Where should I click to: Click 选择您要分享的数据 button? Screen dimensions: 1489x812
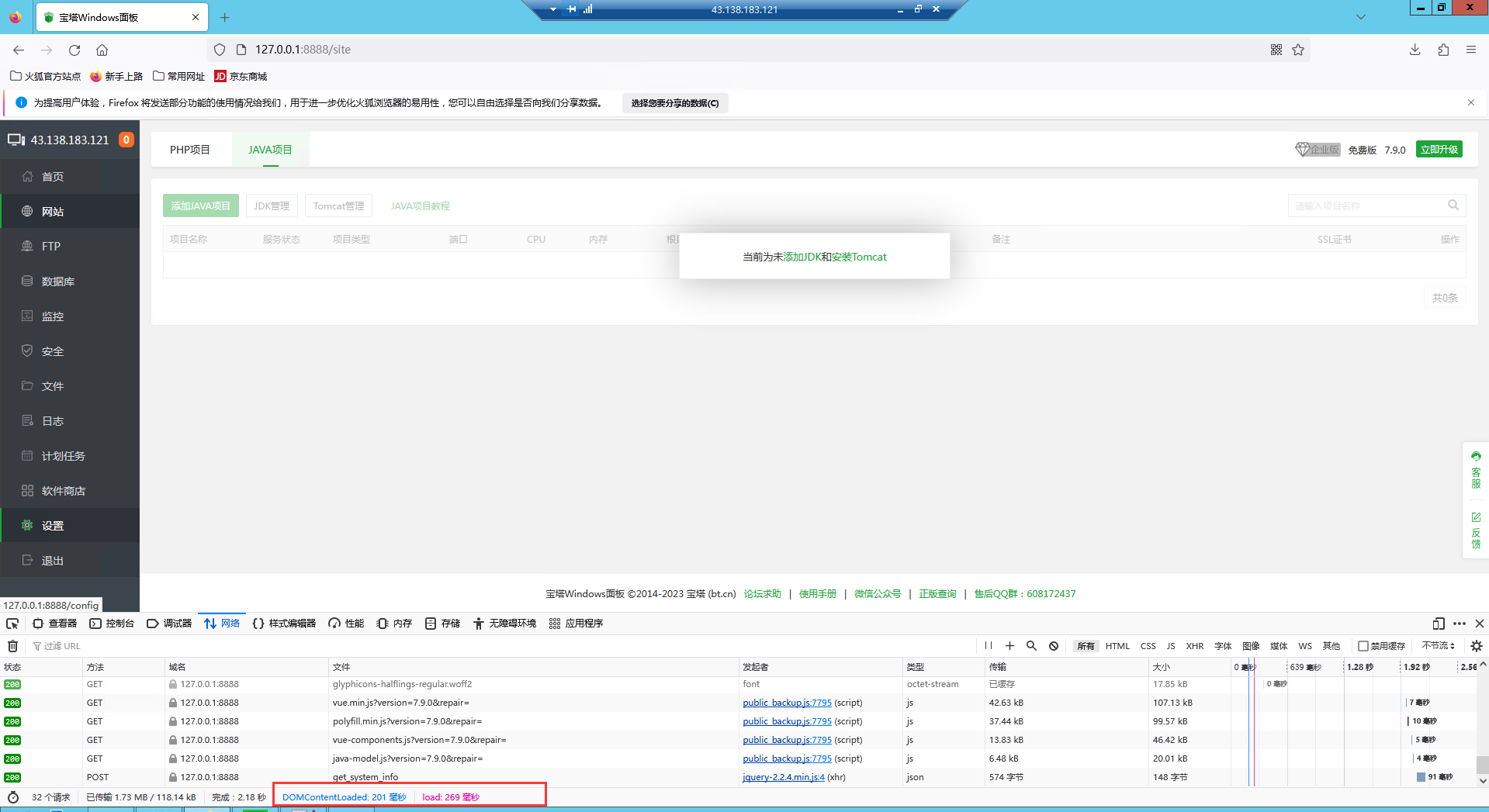click(675, 103)
